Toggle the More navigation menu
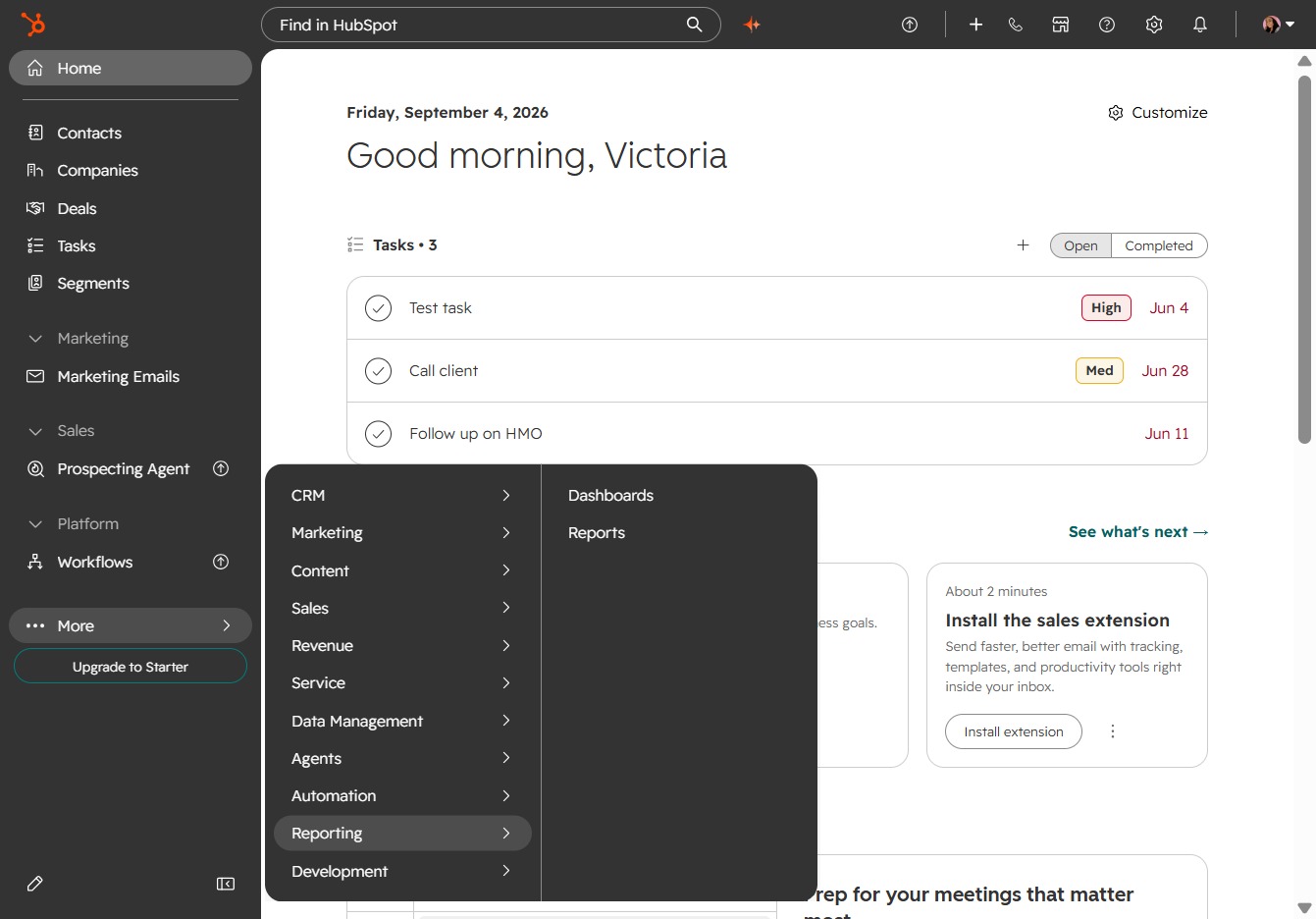Image resolution: width=1316 pixels, height=919 pixels. point(131,625)
